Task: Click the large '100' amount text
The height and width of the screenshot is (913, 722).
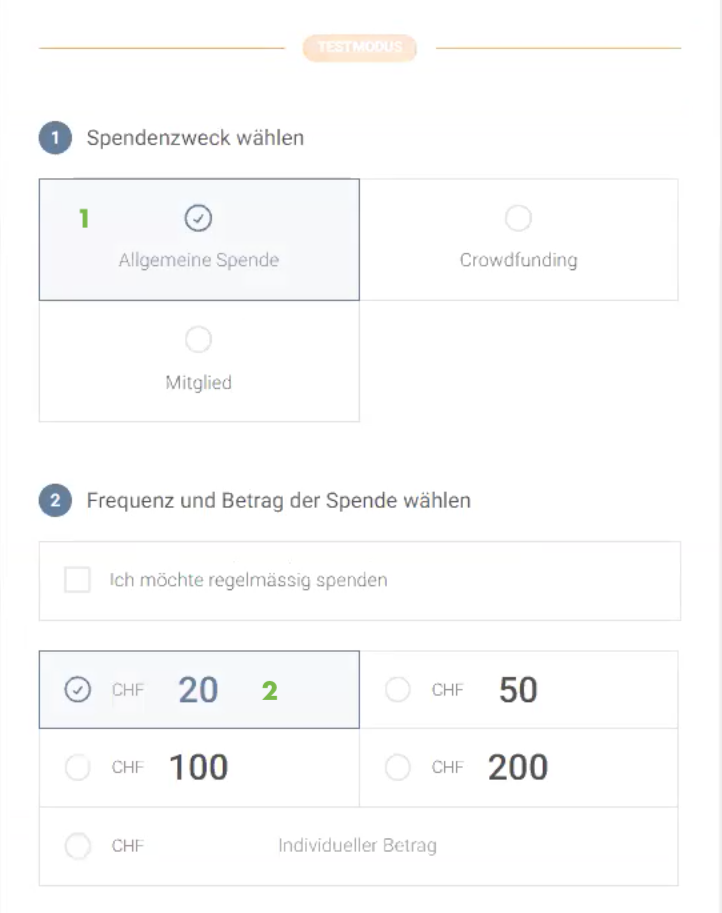Action: [x=198, y=767]
